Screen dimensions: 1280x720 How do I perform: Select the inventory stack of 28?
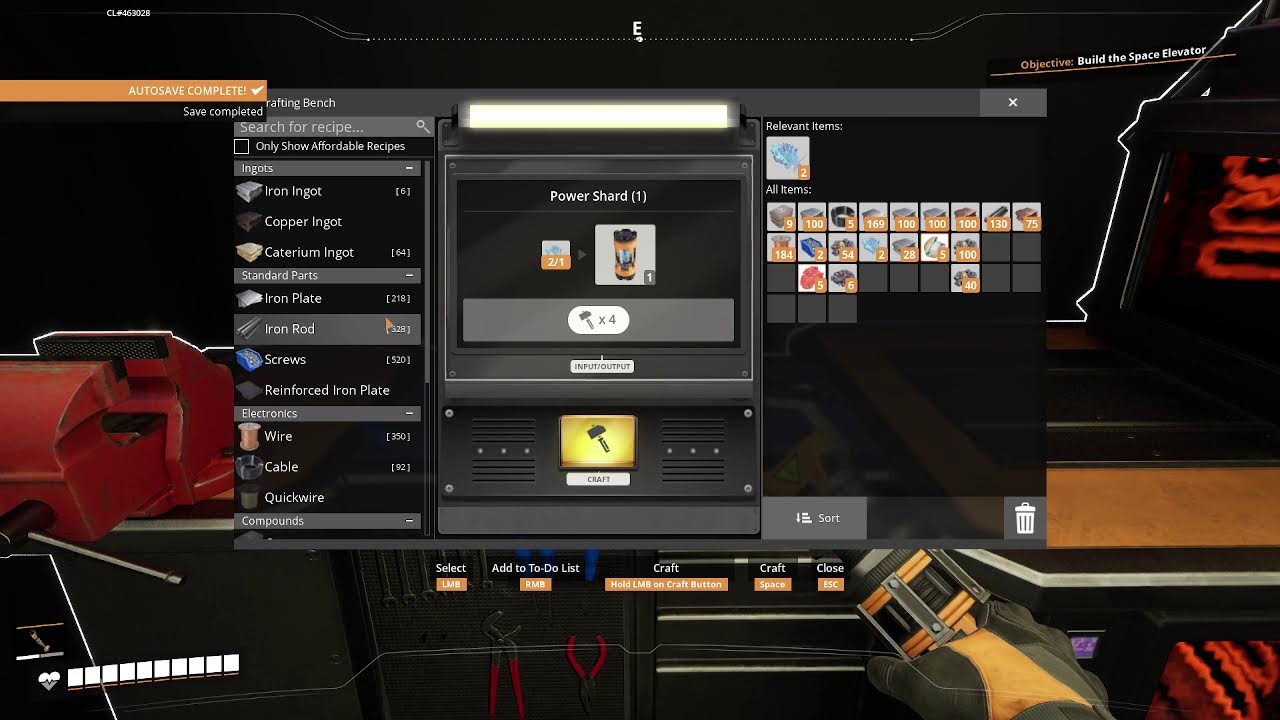[904, 247]
